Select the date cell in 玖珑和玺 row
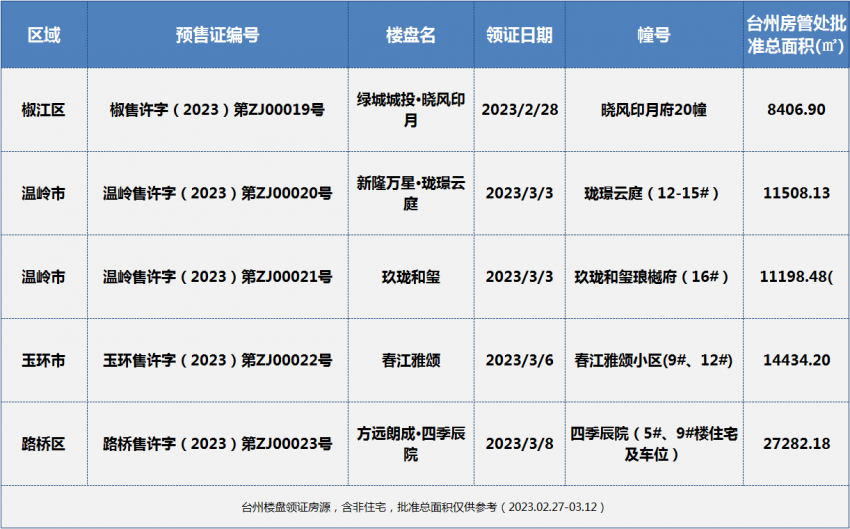Screen dimensions: 850x529 pyautogui.click(x=519, y=276)
